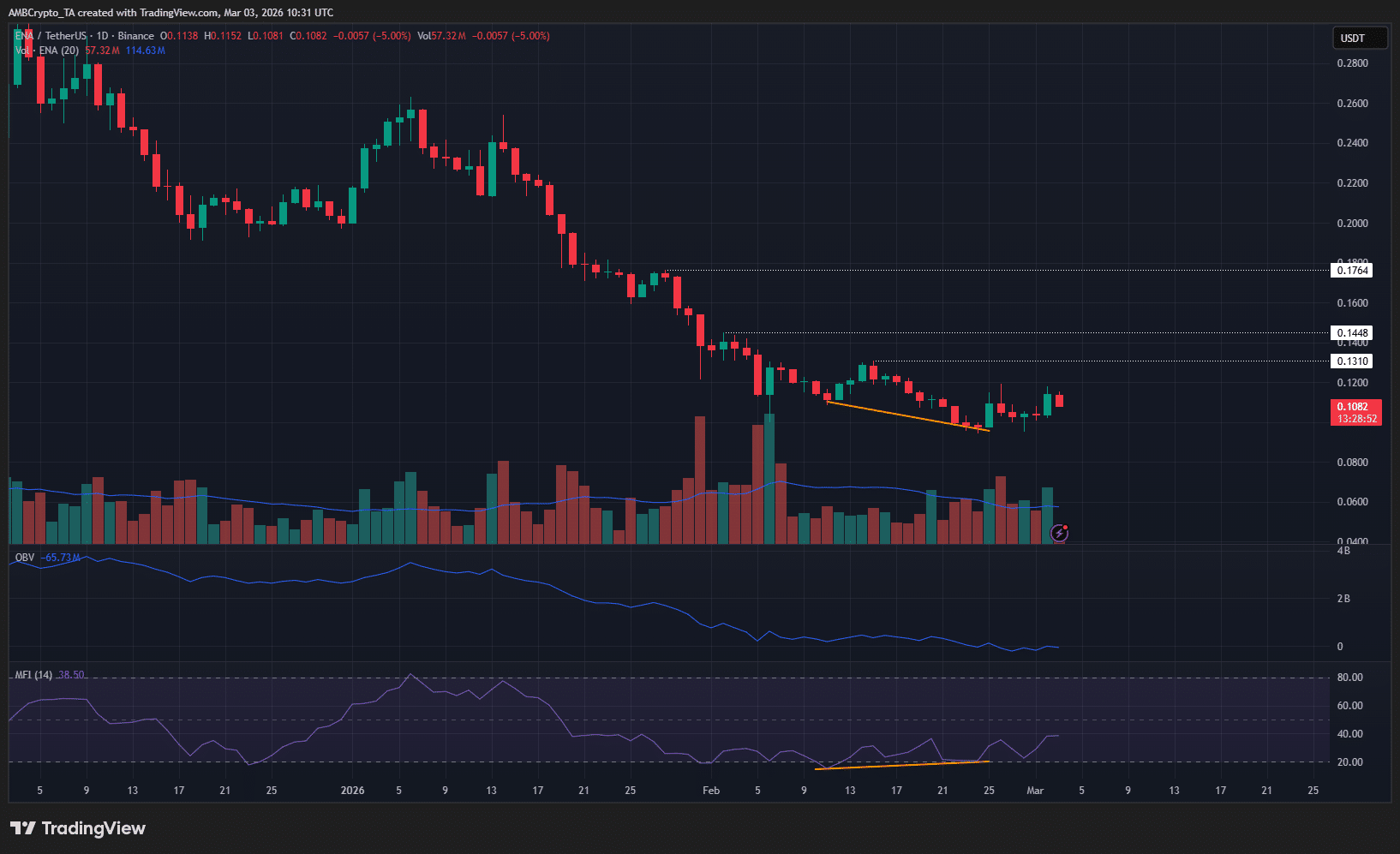Click the 0.1310 horizontal level tag

tap(1352, 361)
